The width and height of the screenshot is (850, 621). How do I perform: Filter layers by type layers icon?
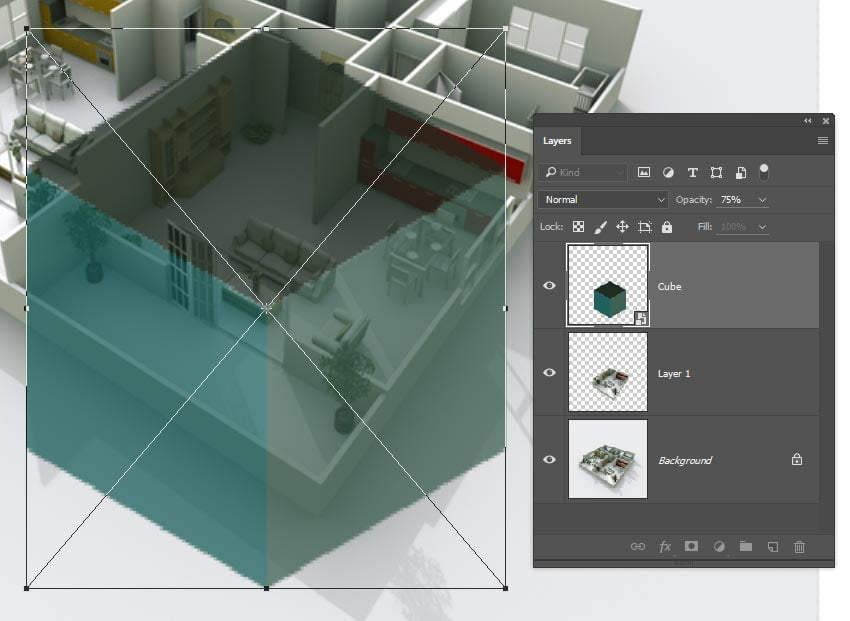(x=692, y=172)
